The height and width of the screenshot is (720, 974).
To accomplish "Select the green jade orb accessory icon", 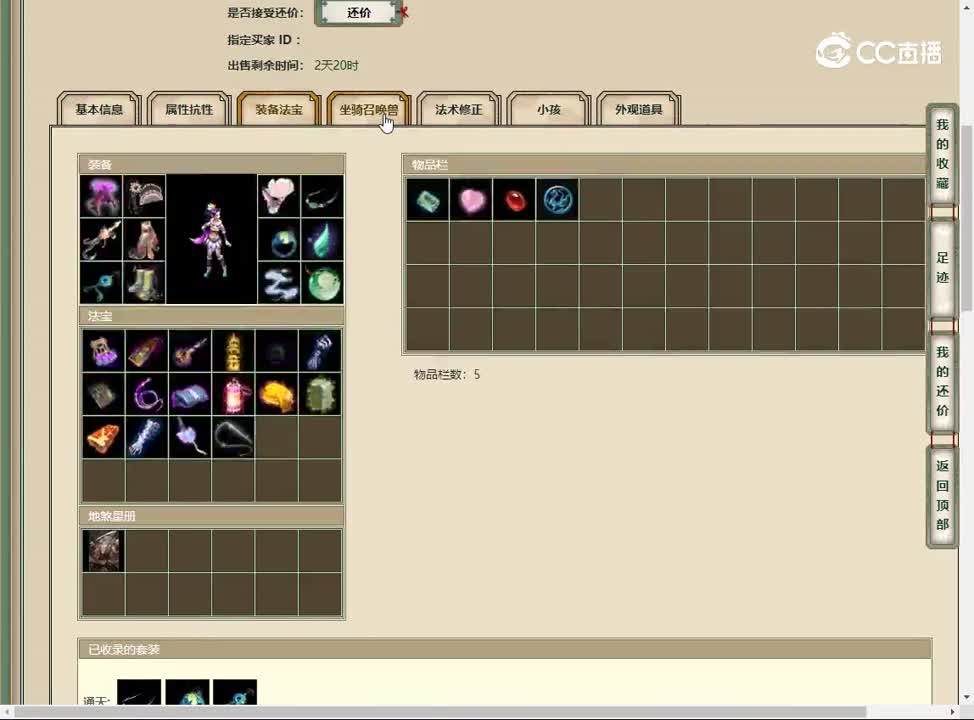I will 322,283.
